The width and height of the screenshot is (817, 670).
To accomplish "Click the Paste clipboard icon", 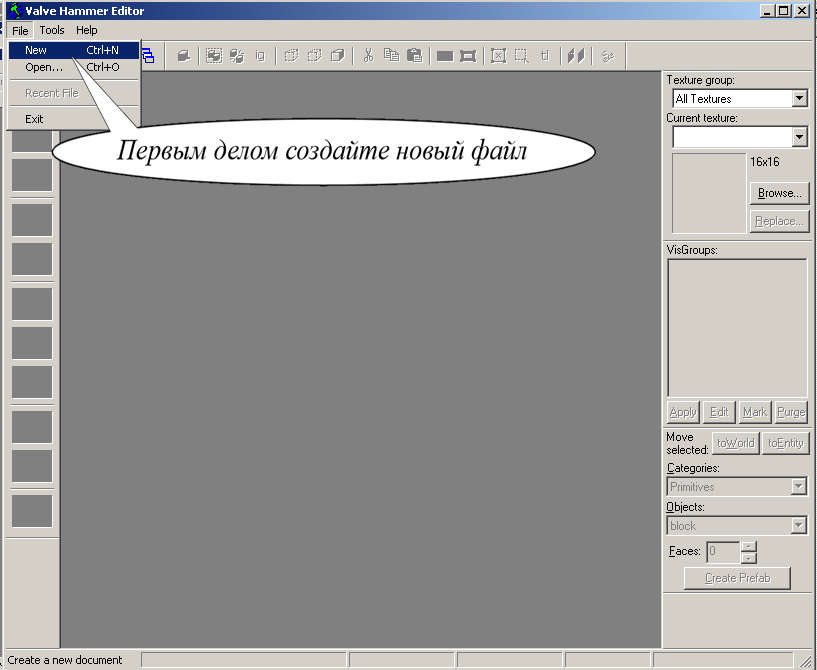I will (x=414, y=55).
